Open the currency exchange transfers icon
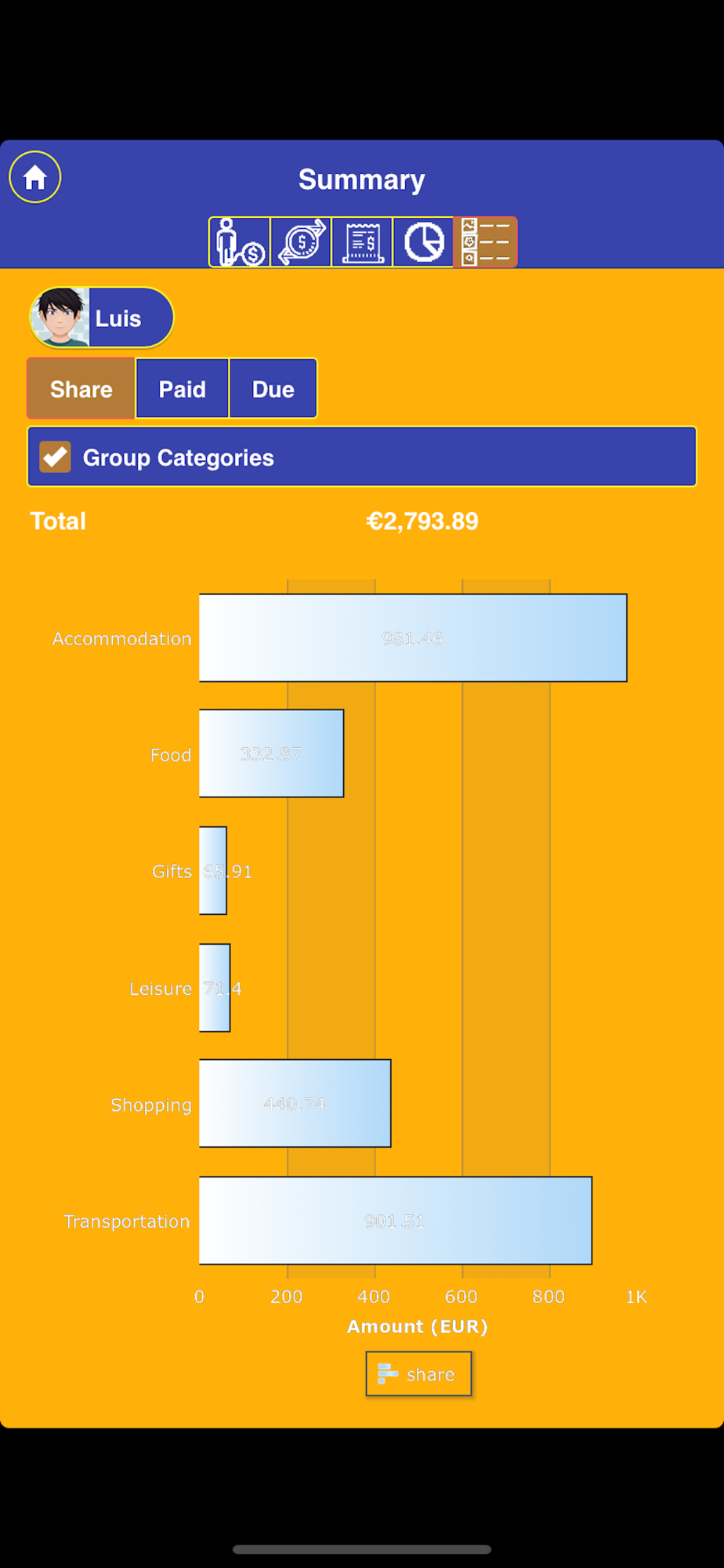 301,242
